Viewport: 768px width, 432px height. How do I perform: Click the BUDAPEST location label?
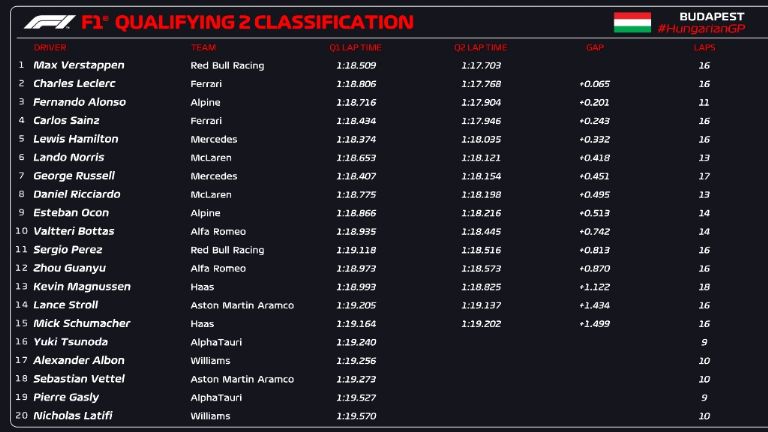click(711, 16)
